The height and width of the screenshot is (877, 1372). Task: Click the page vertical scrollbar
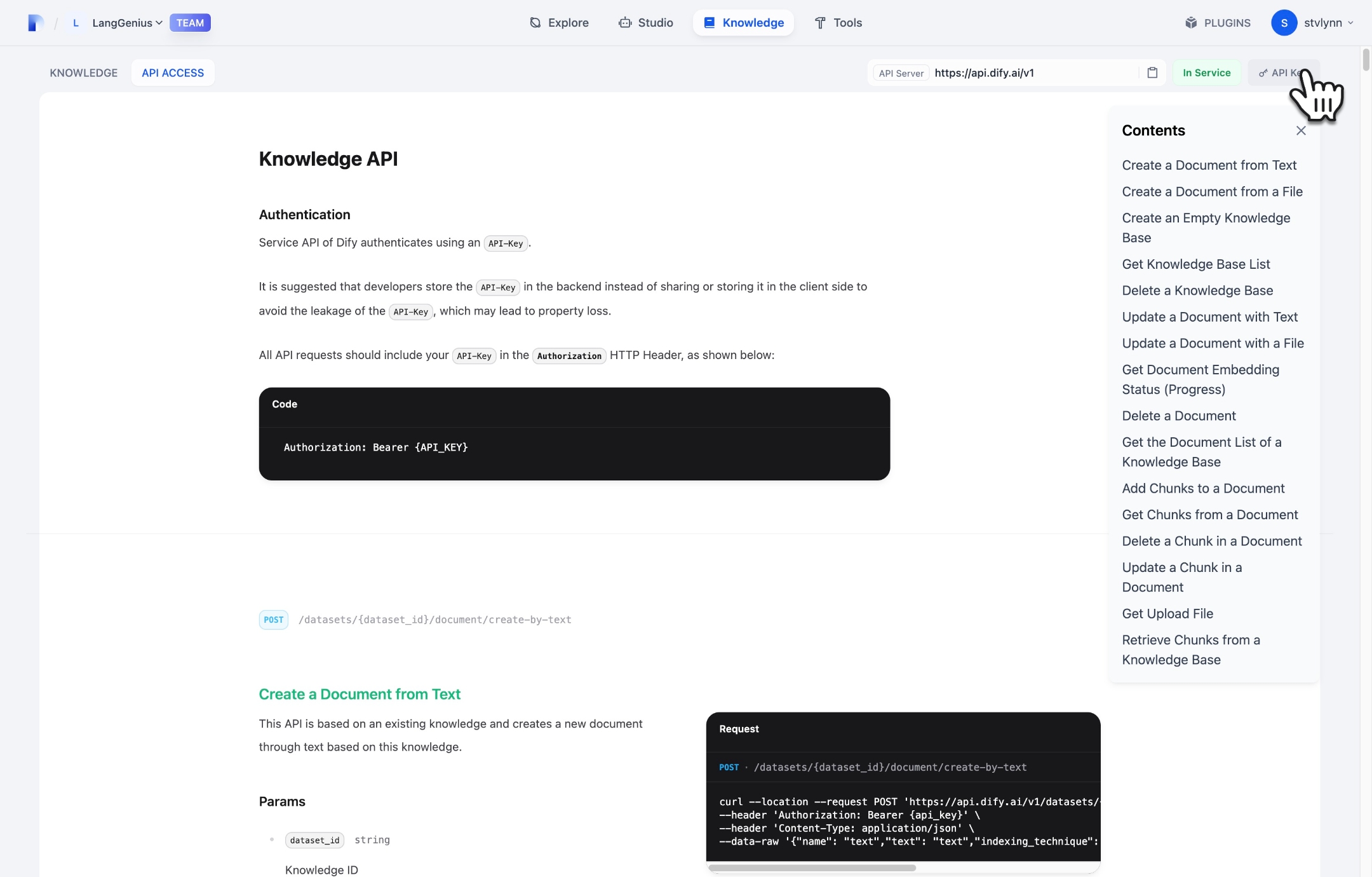point(1366,60)
